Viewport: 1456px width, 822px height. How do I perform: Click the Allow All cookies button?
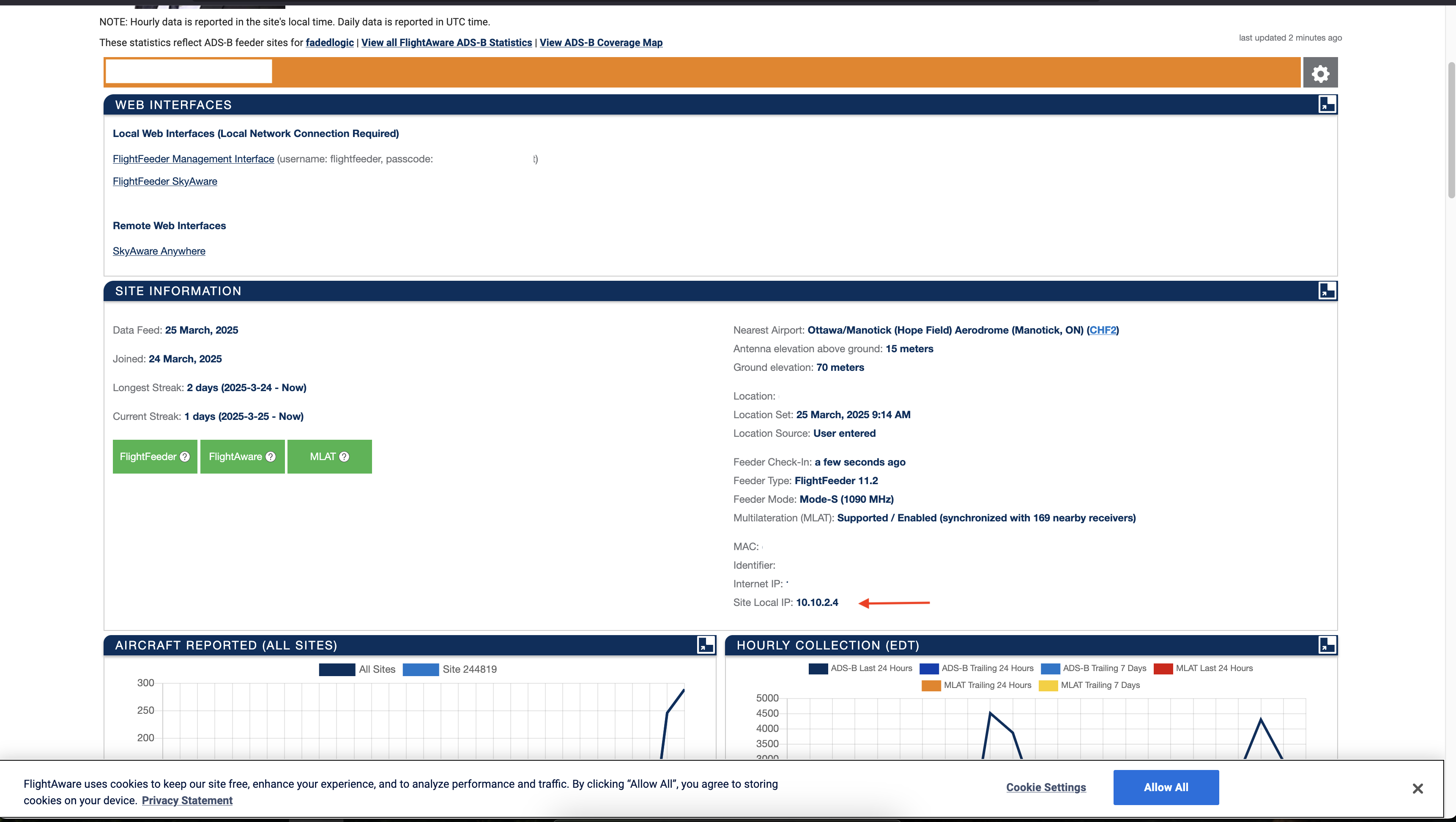1166,787
